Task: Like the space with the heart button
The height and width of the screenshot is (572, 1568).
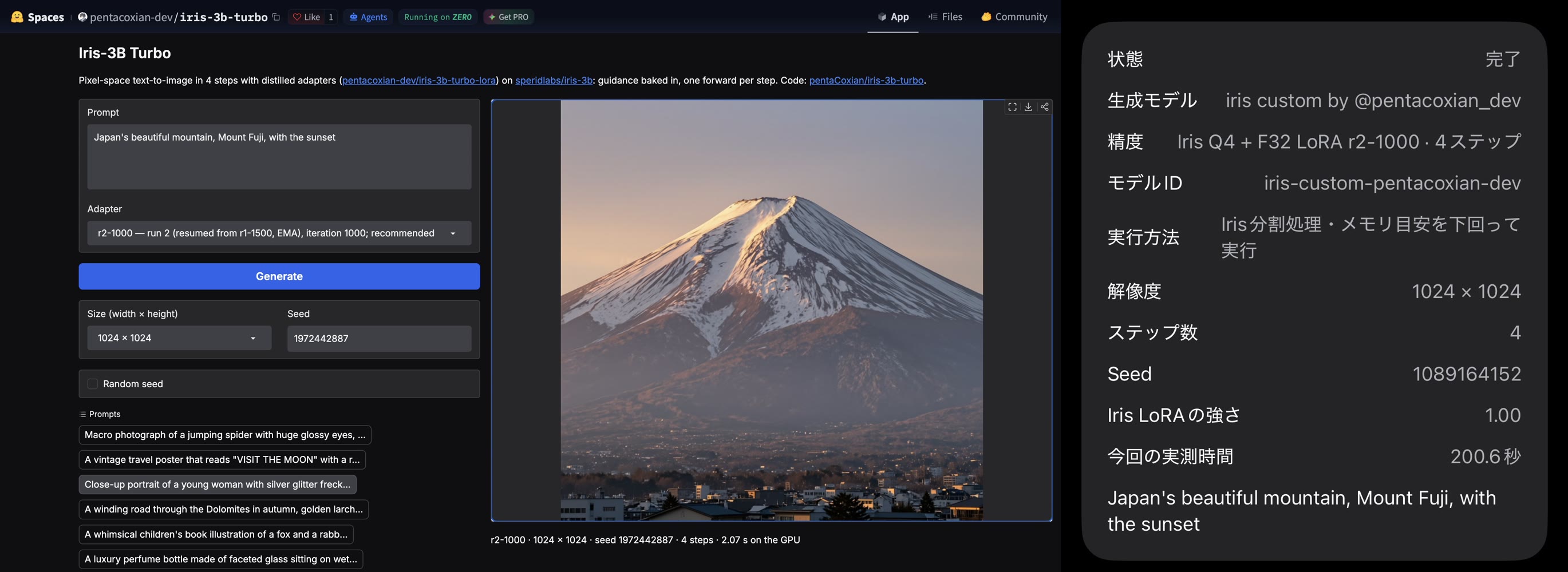Action: pyautogui.click(x=306, y=17)
